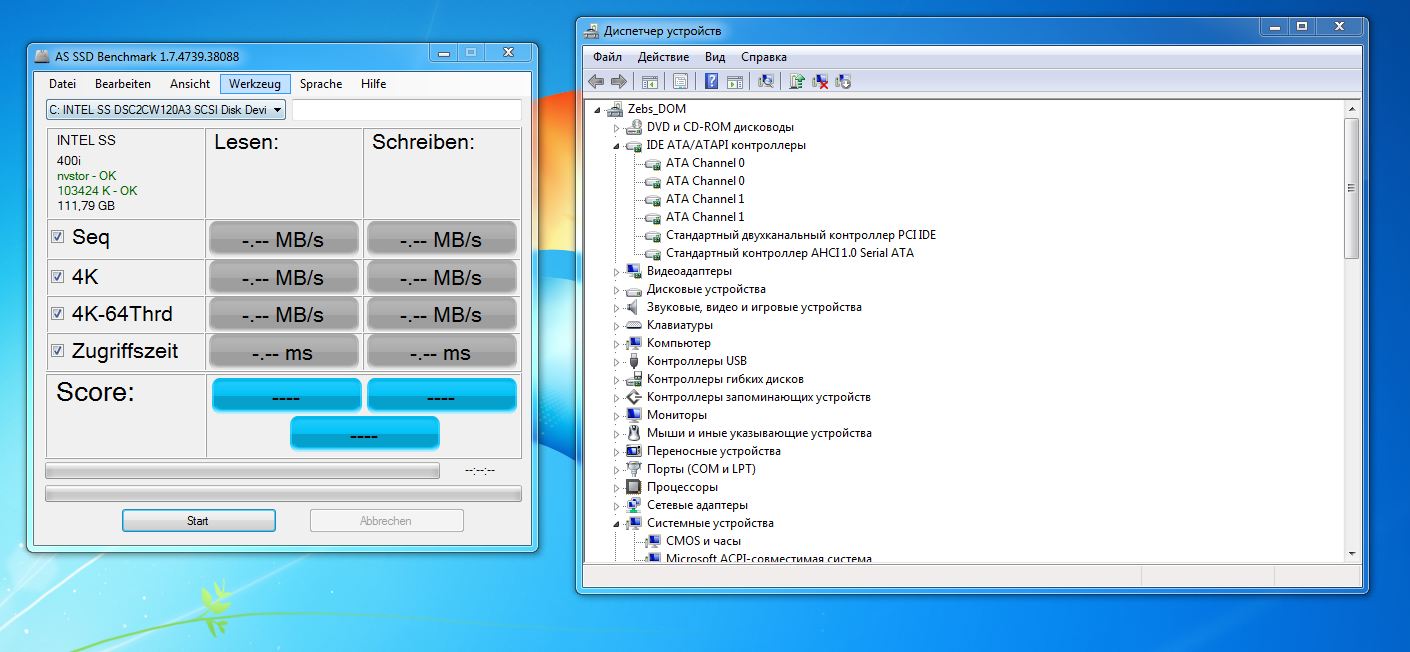This screenshot has width=1410, height=652.
Task: Toggle the 4K-64Thrd test checkbox
Action: point(58,314)
